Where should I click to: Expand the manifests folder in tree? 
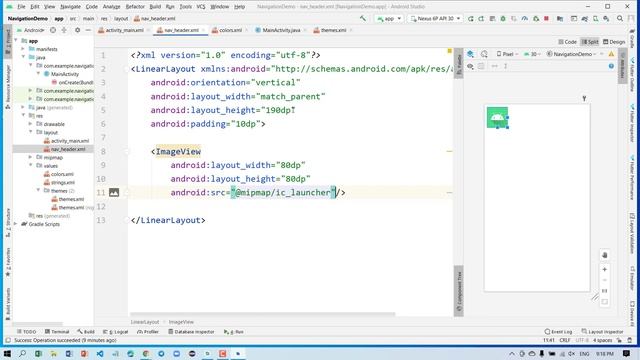[x=23, y=49]
